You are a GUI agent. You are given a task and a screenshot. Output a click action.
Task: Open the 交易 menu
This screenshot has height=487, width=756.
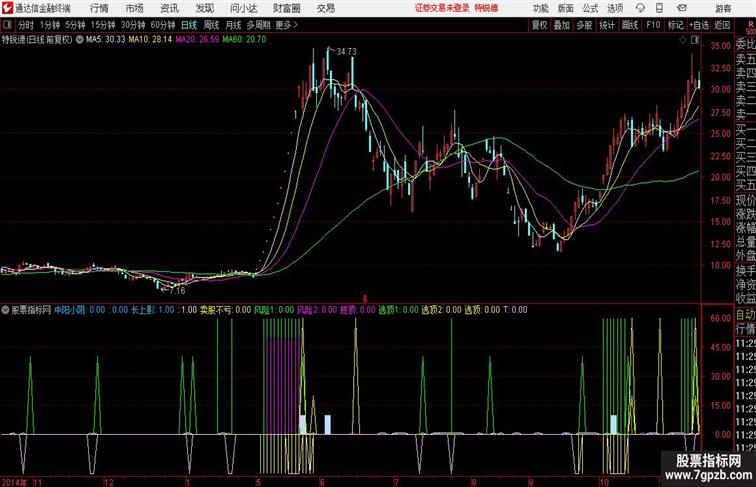(x=326, y=8)
